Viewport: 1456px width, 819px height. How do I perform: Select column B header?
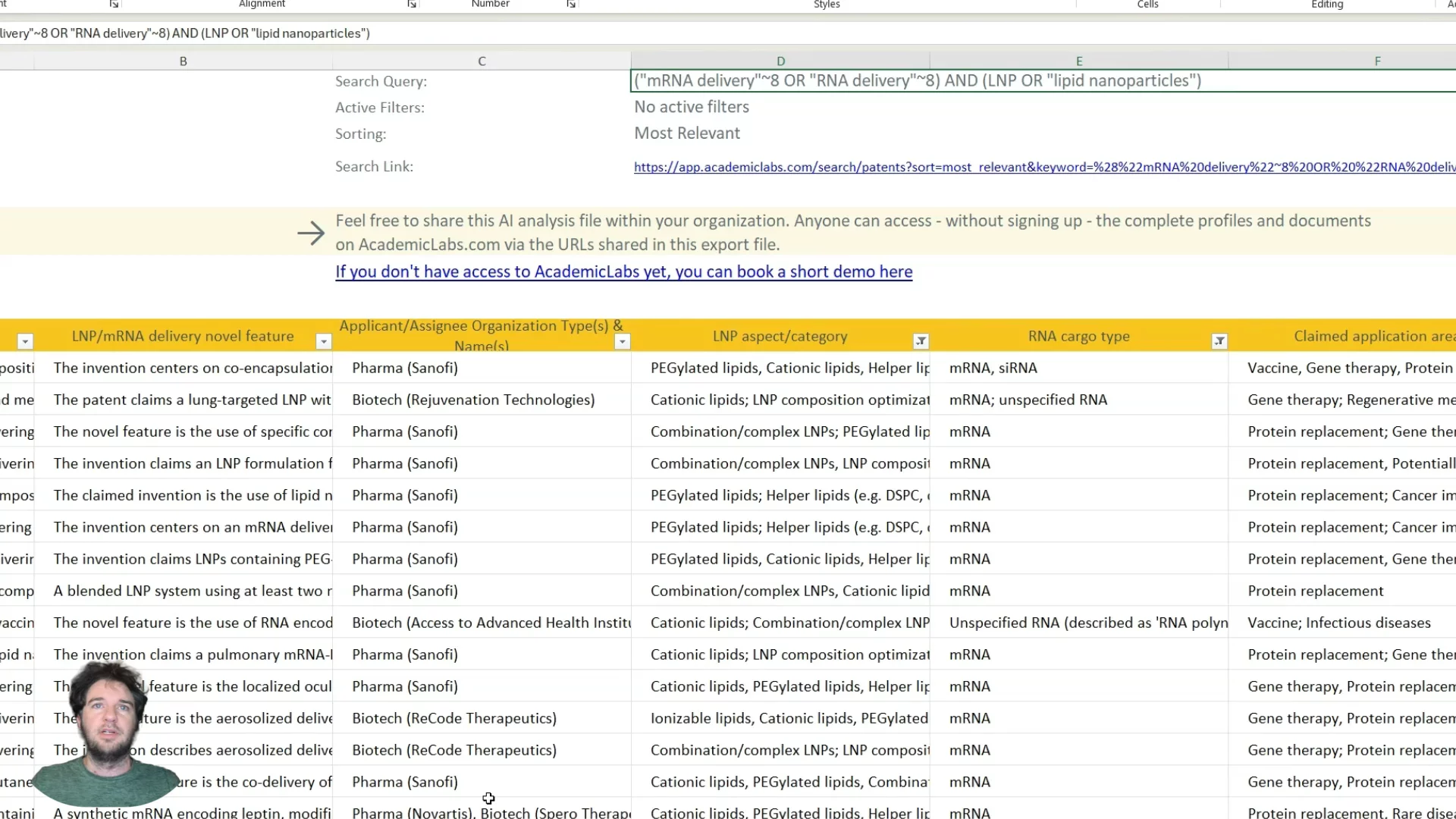click(183, 61)
